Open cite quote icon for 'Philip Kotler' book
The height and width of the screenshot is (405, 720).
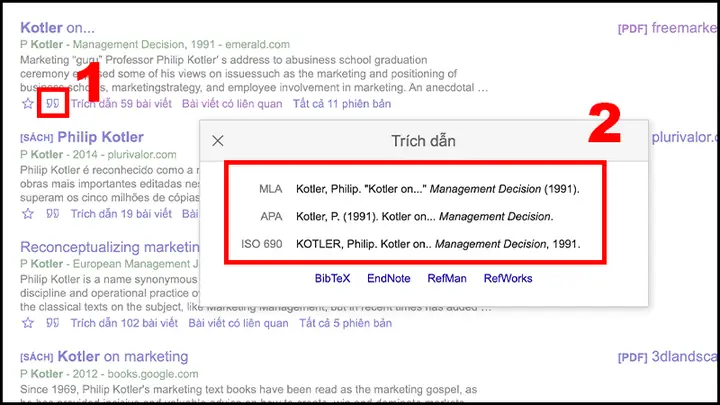click(x=53, y=214)
